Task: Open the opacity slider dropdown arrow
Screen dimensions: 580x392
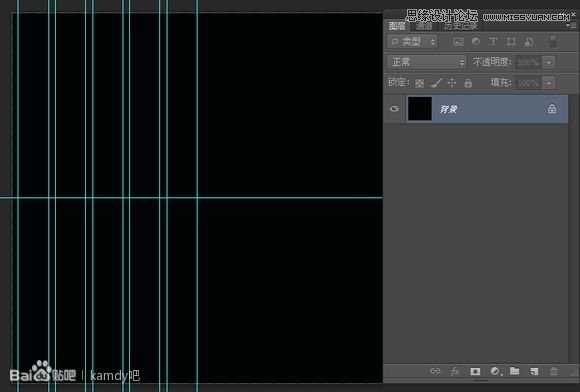Action: tap(549, 62)
